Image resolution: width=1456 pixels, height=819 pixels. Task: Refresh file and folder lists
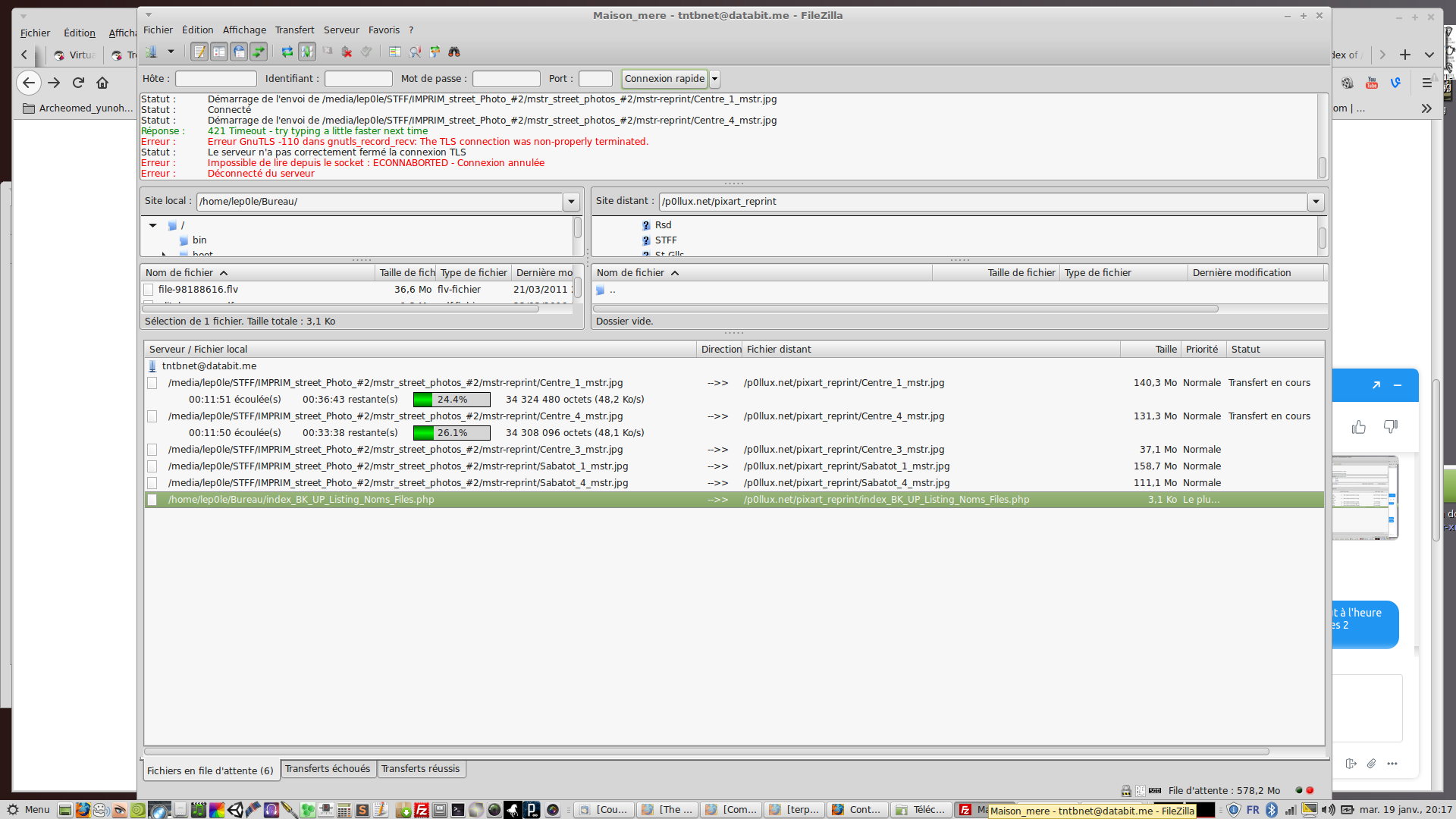[x=287, y=52]
